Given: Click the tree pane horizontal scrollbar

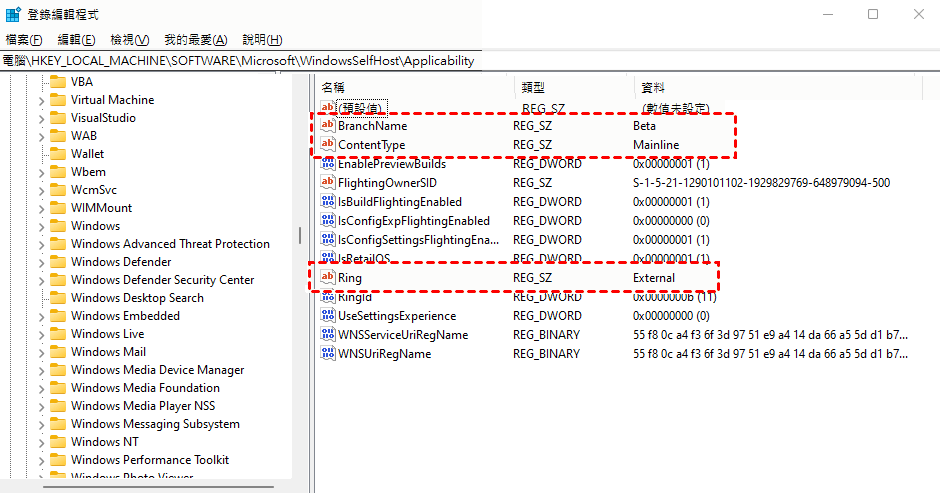Looking at the screenshot, I should 158,487.
